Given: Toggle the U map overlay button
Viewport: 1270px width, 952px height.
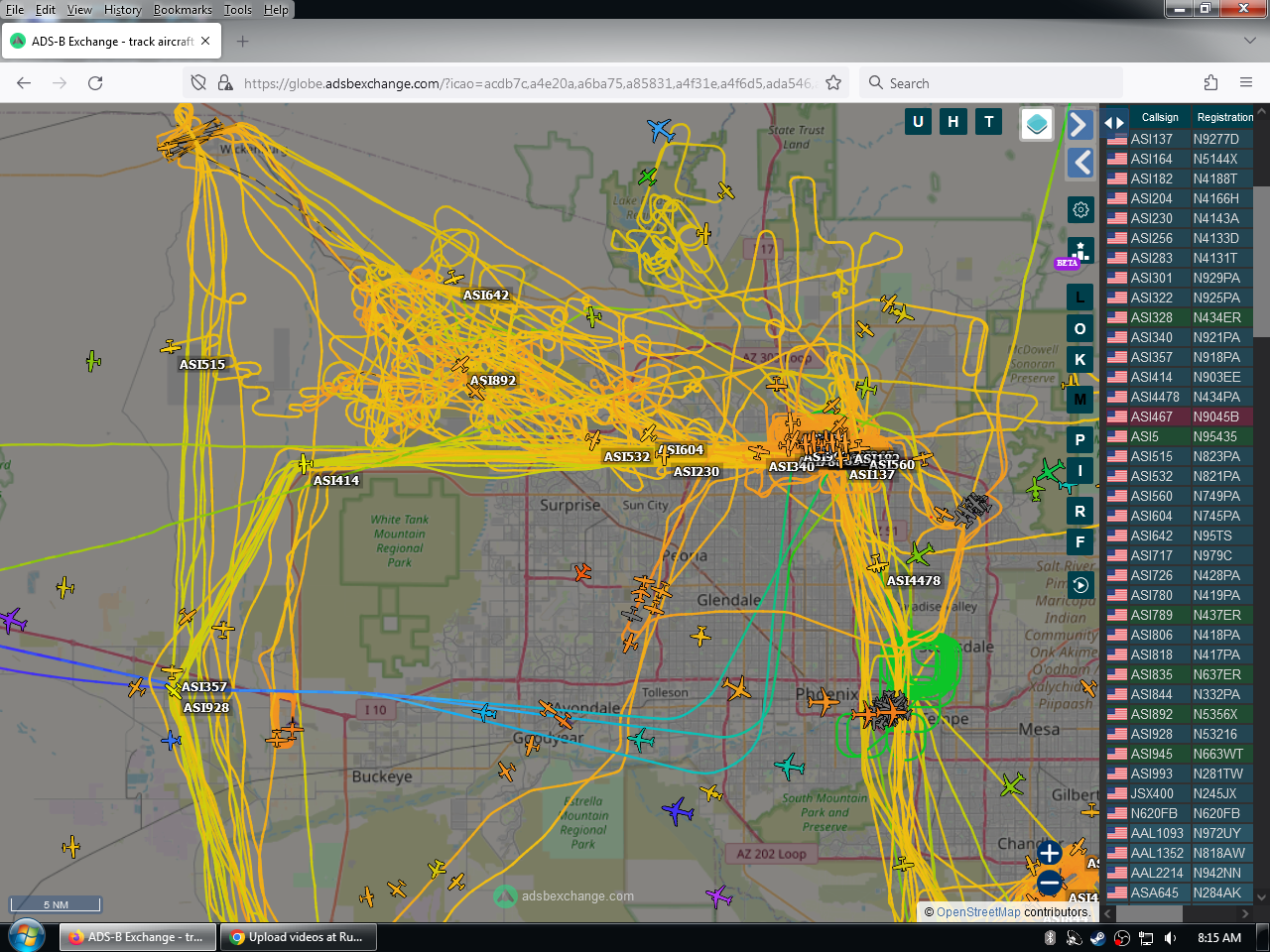Looking at the screenshot, I should pyautogui.click(x=918, y=122).
